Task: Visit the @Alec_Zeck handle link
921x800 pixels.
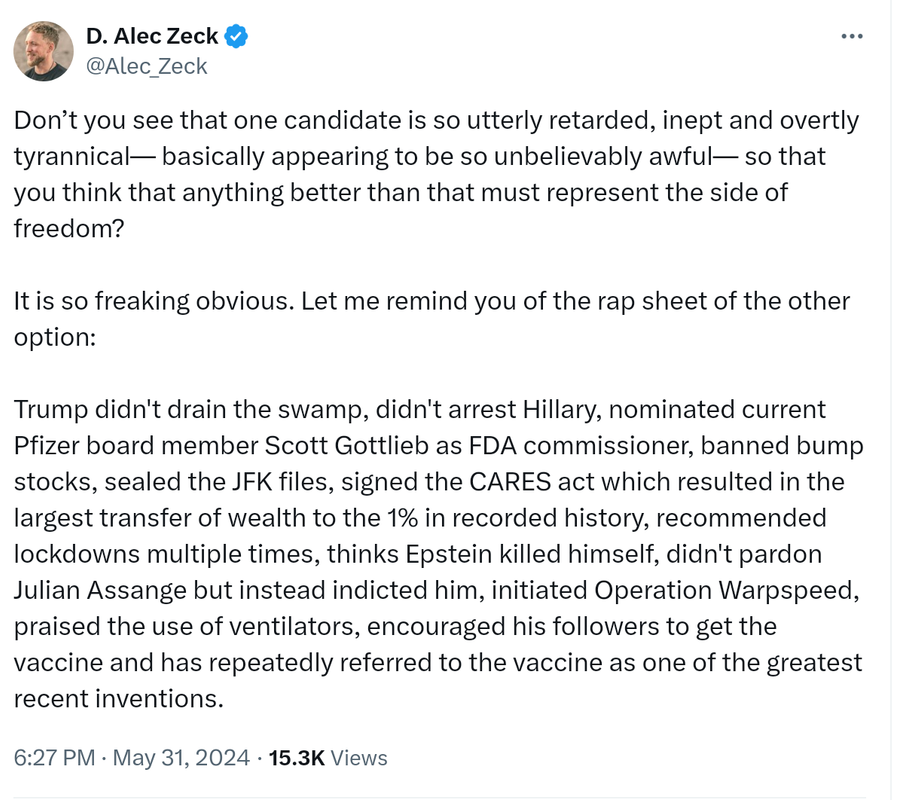Action: 147,66
